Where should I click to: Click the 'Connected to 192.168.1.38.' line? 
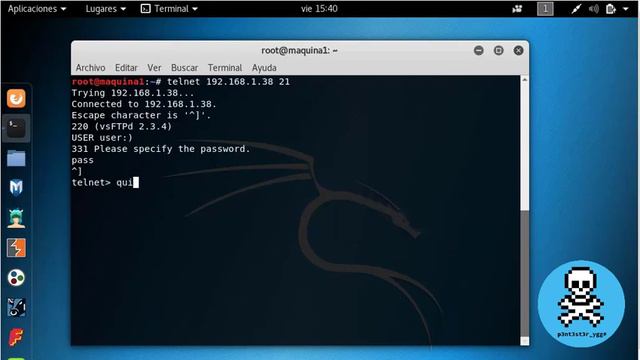(x=144, y=104)
